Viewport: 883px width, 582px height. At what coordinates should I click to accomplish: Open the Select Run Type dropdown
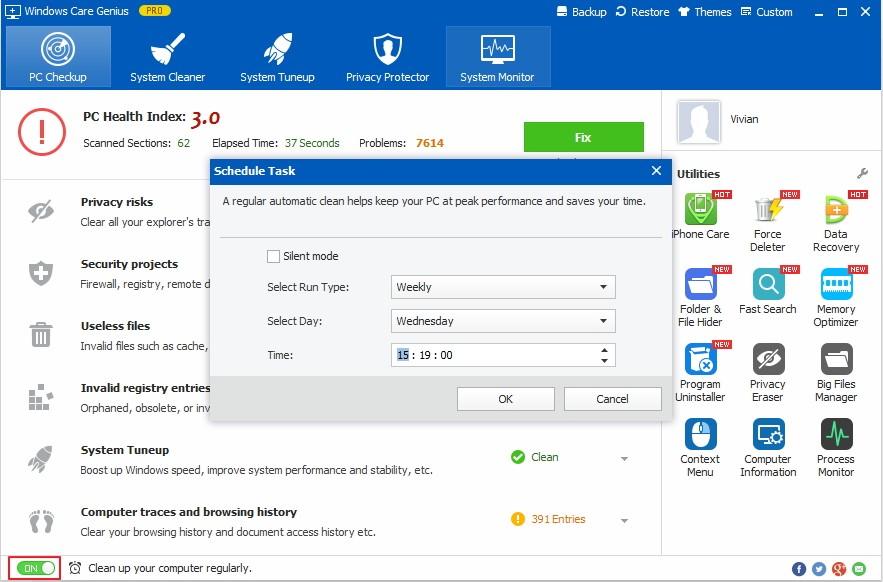(x=503, y=287)
